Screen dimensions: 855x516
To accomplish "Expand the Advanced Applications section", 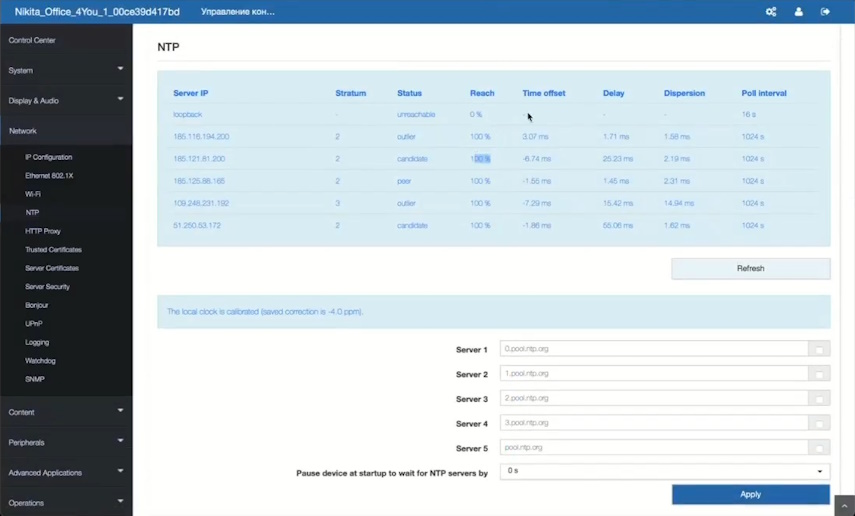I will click(x=66, y=472).
